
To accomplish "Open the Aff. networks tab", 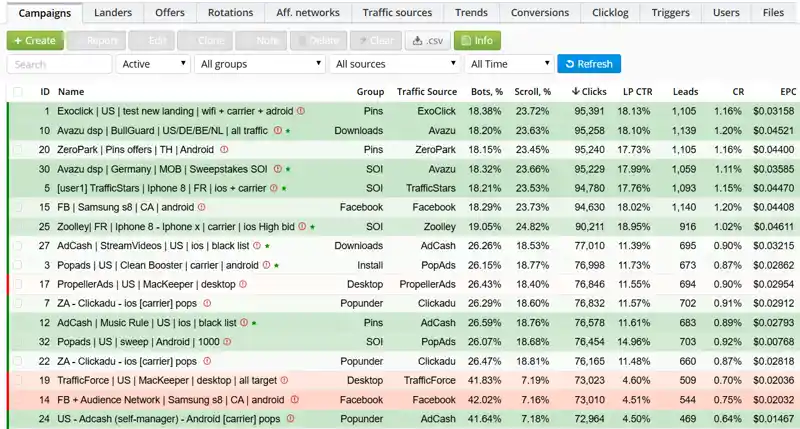I will click(x=308, y=12).
